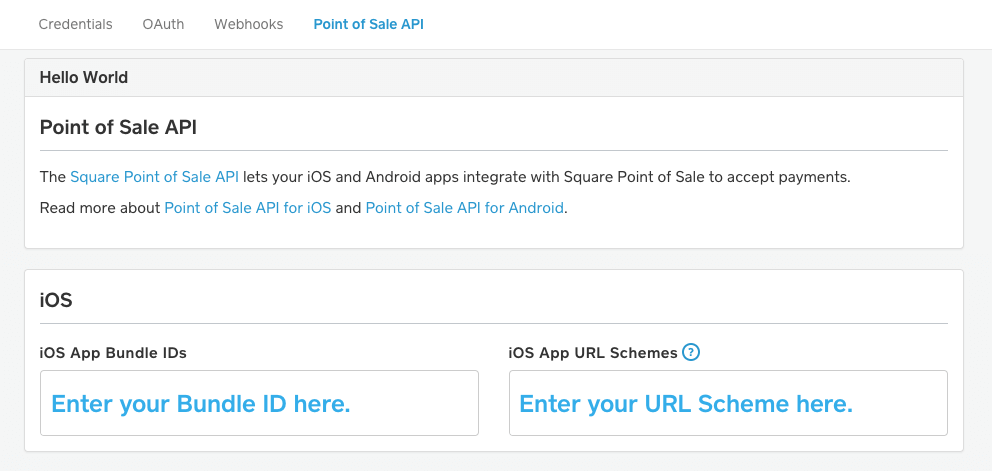Open the Credentials tab
The height and width of the screenshot is (471, 992).
pyautogui.click(x=75, y=25)
